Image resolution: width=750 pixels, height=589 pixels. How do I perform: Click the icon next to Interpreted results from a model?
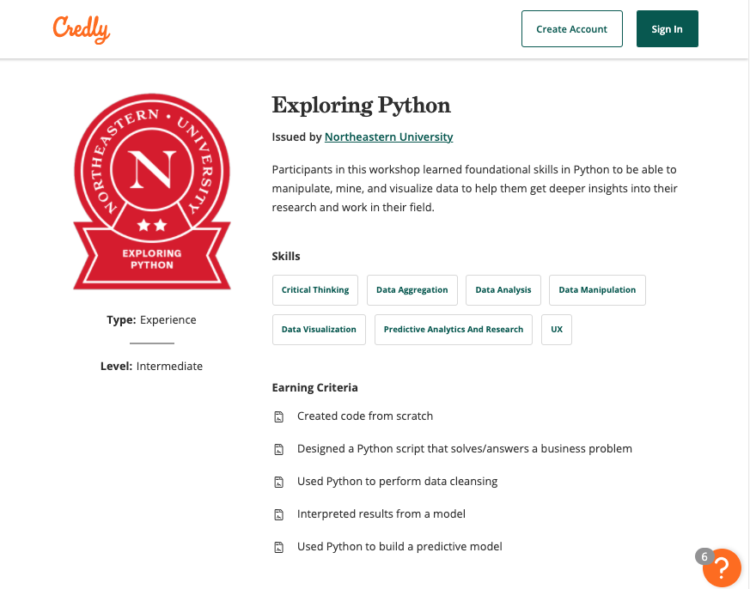point(279,515)
